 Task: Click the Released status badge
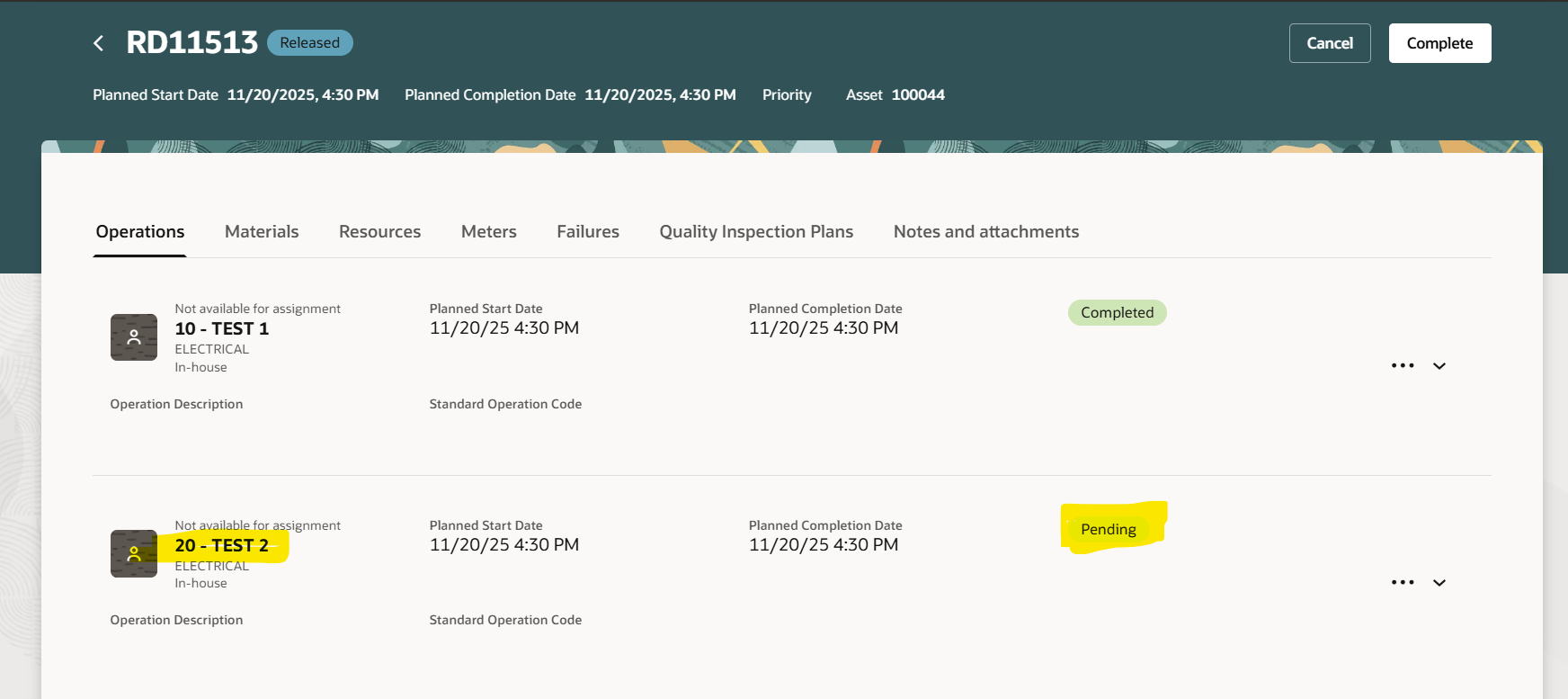click(310, 42)
